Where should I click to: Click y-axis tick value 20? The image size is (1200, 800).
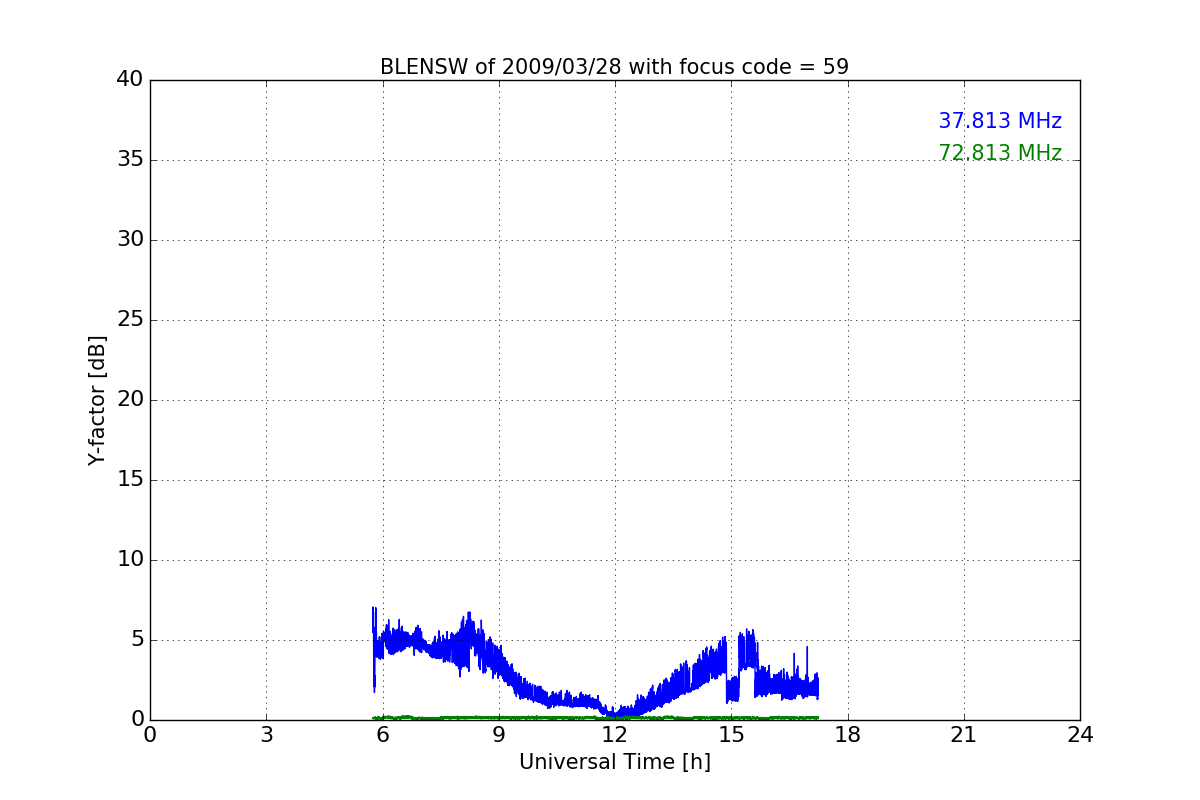pyautogui.click(x=130, y=400)
